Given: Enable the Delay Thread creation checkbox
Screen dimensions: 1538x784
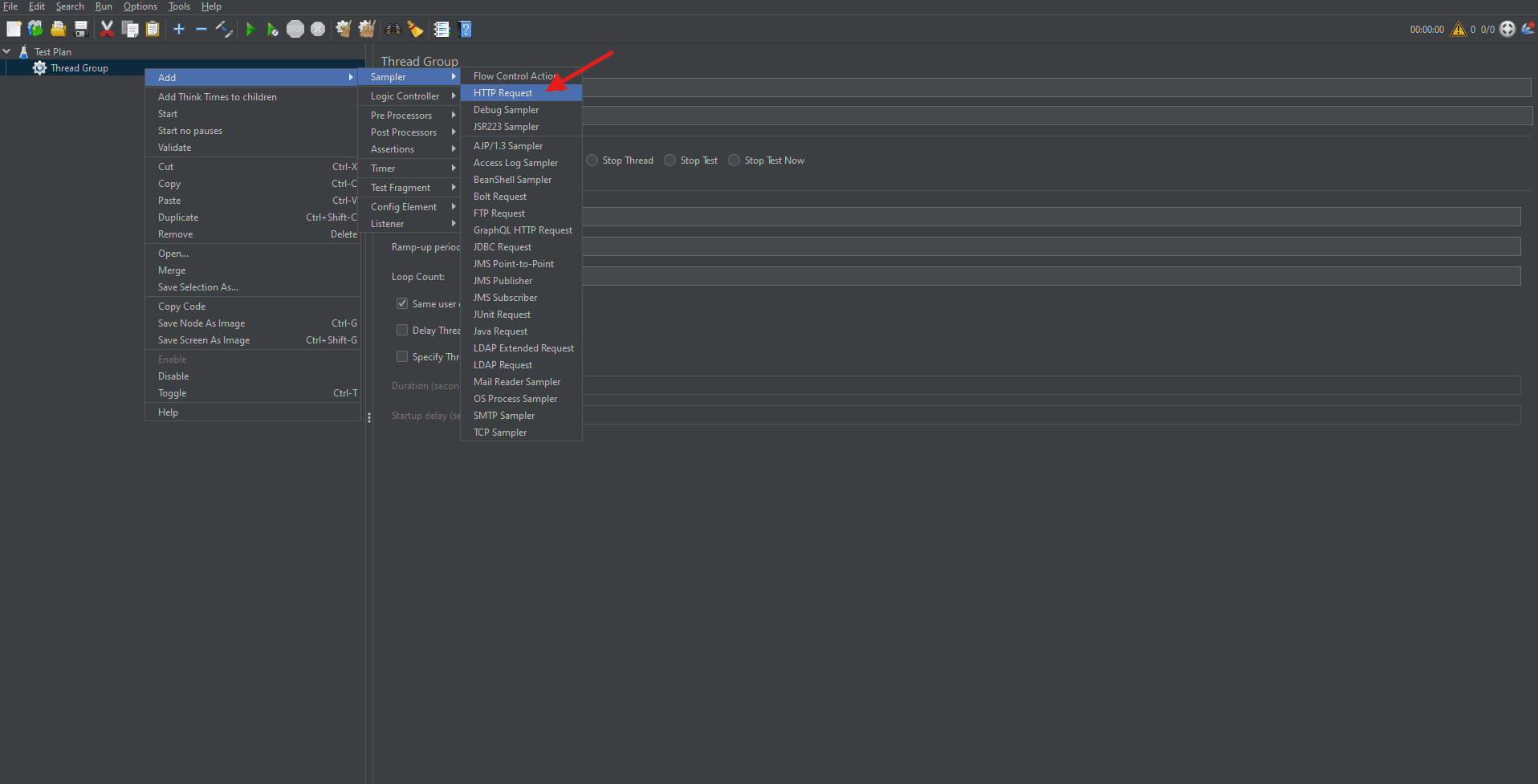Looking at the screenshot, I should point(402,330).
